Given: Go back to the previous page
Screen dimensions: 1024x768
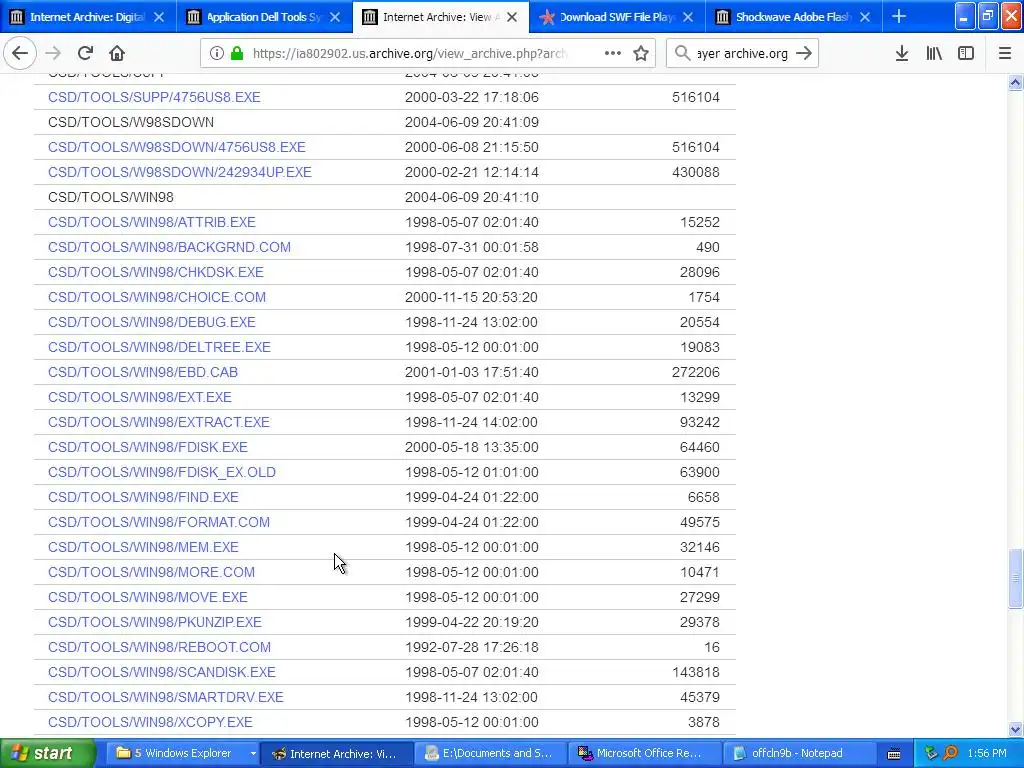Looking at the screenshot, I should [x=20, y=54].
